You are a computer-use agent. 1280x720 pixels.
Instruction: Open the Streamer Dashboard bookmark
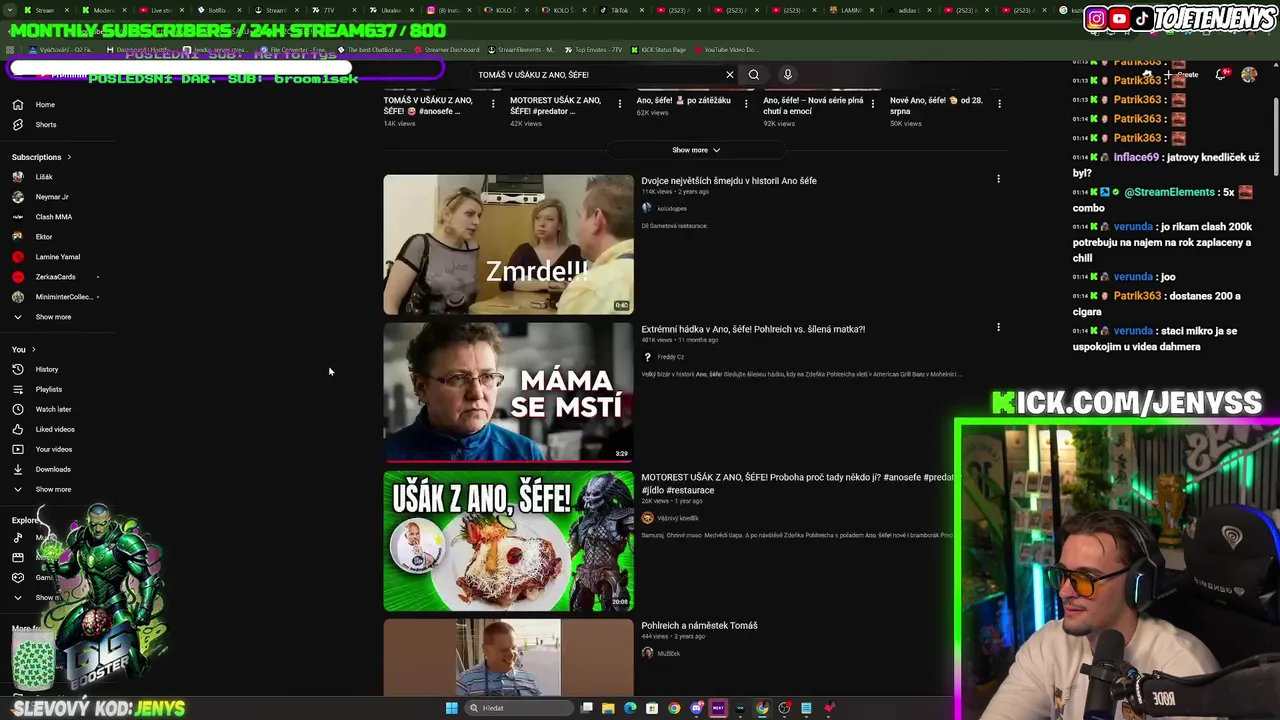tap(446, 49)
